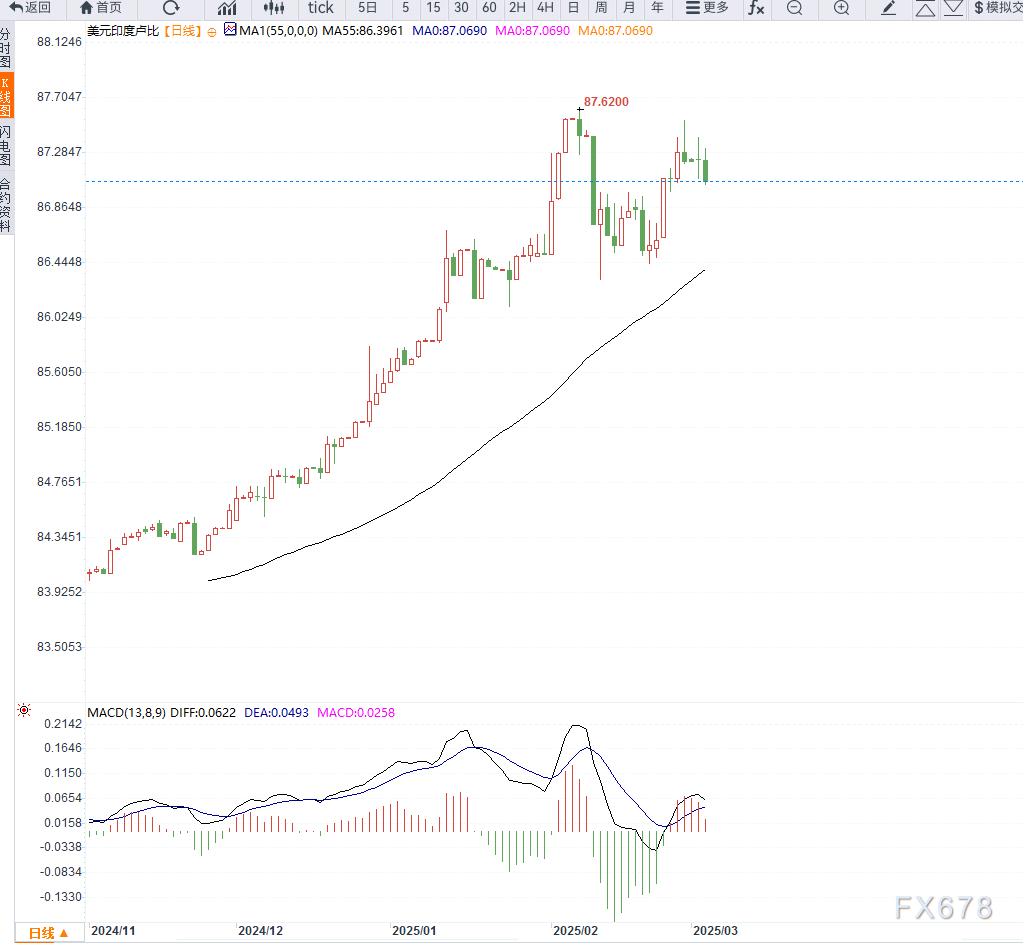This screenshot has height=943, width=1023.
Task: Zoom in with the plus magnifier
Action: 842,8
